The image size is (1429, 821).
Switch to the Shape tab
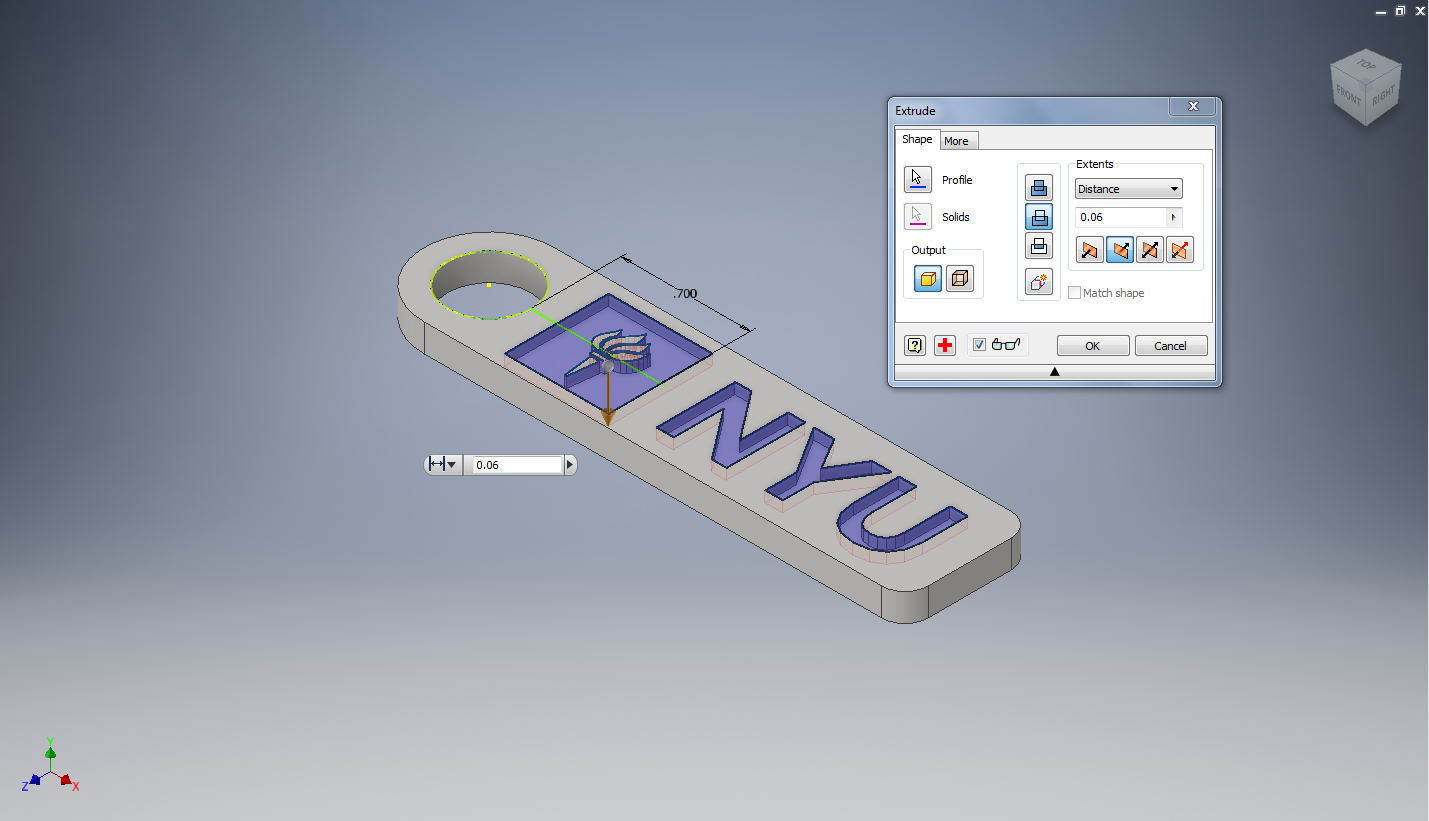coord(917,139)
